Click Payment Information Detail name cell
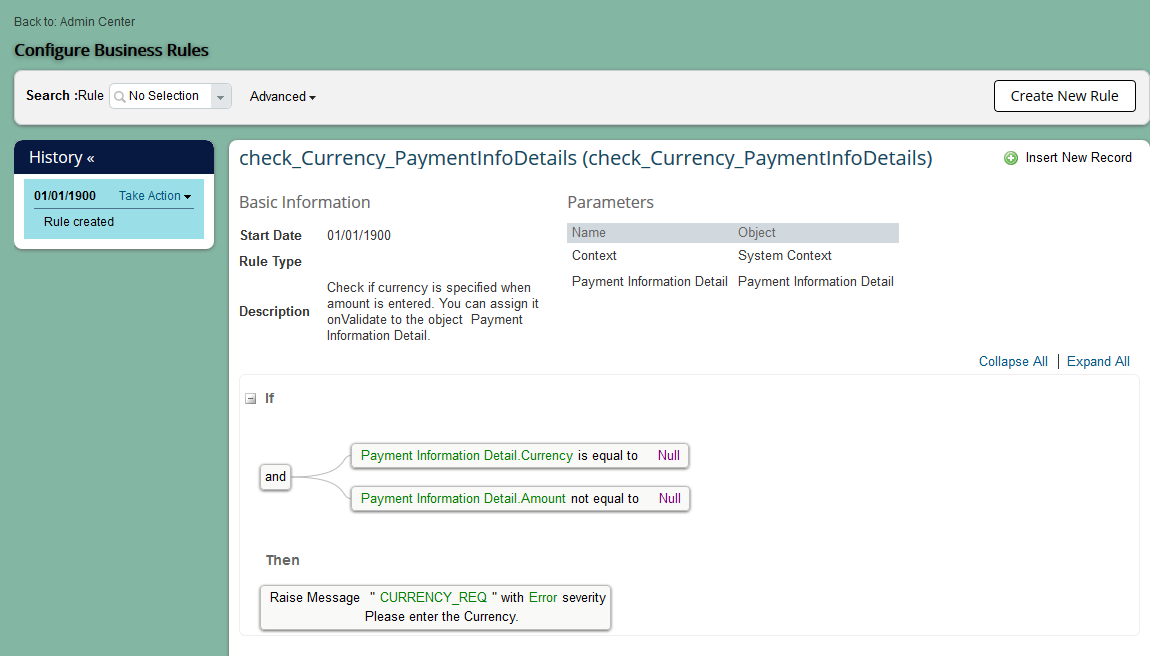The image size is (1150, 656). coord(649,282)
